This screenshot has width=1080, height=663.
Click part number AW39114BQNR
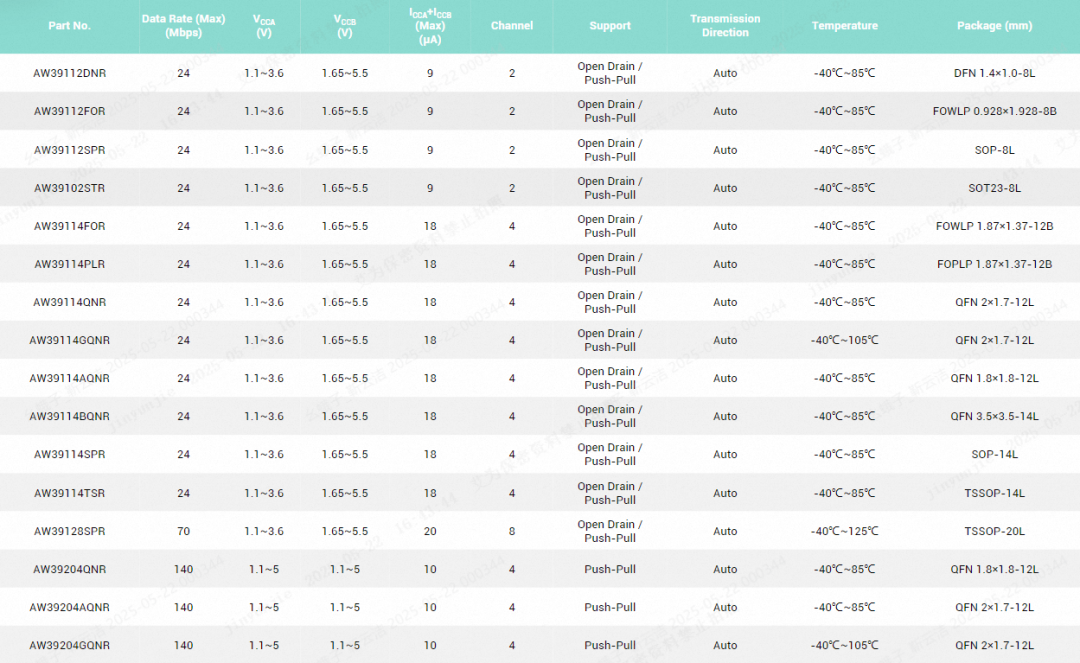[69, 416]
